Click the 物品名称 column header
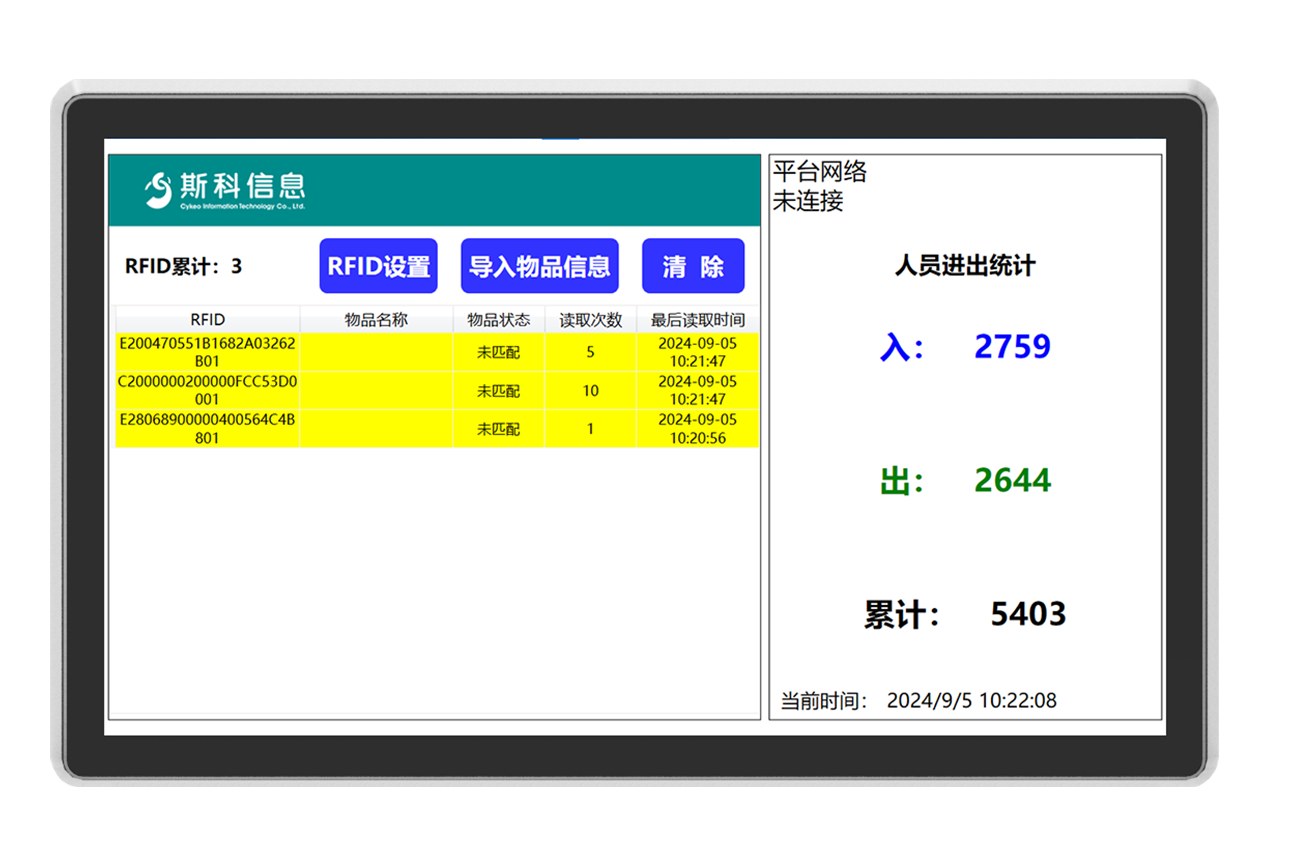 tap(376, 319)
